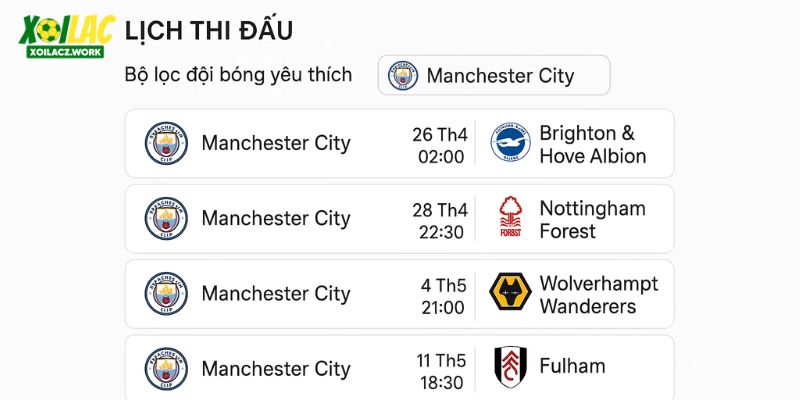Click Manchester City crest in Brighton match row
800x400 pixels.
(166, 143)
